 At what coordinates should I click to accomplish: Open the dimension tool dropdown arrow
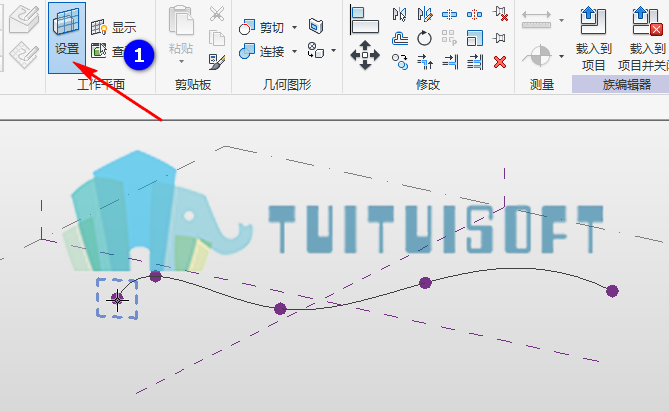pyautogui.click(x=561, y=56)
